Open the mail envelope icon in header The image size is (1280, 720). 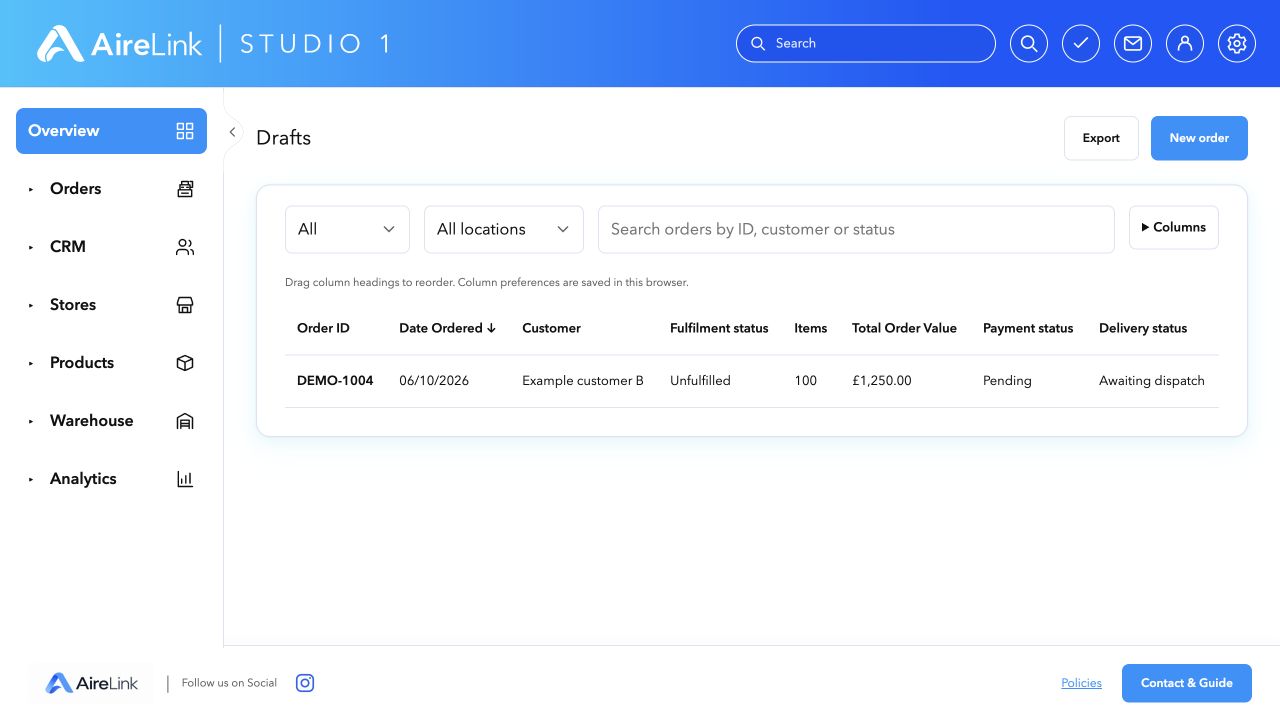click(1133, 44)
